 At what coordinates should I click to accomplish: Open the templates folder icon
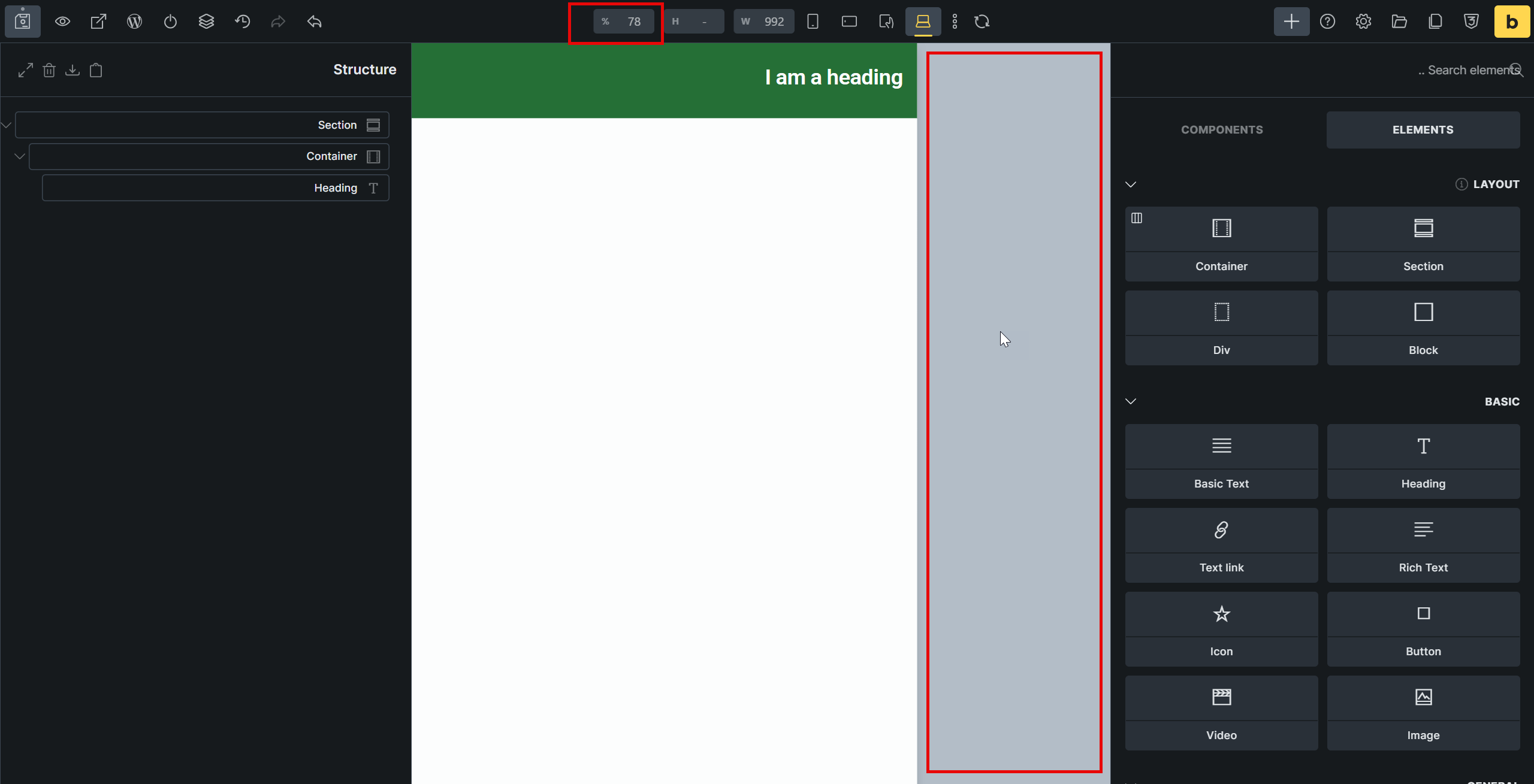click(x=1399, y=22)
